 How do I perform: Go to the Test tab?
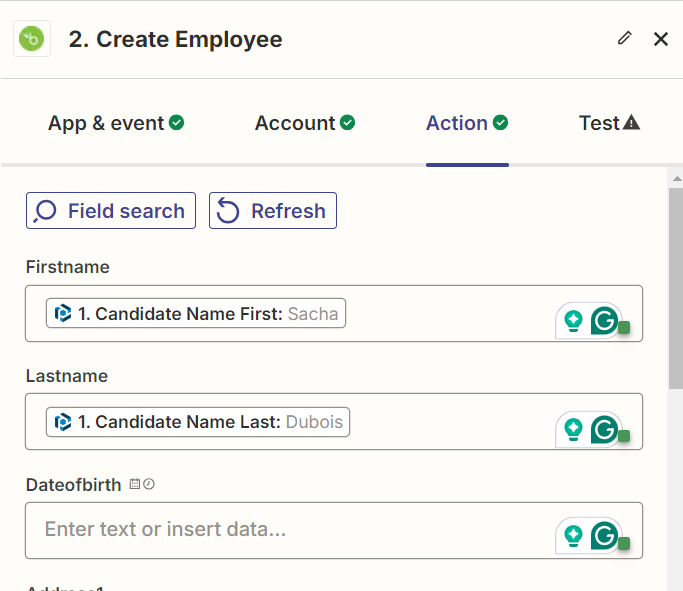click(609, 123)
